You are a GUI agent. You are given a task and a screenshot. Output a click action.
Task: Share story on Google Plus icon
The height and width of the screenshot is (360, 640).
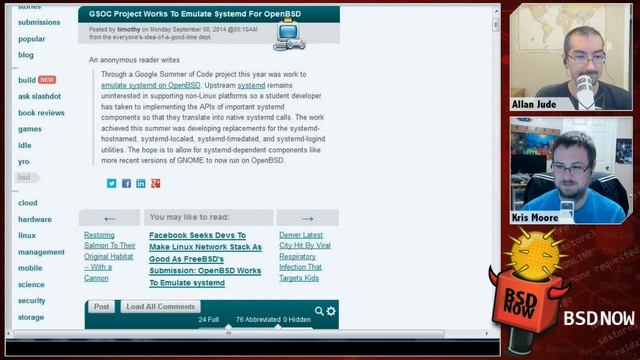pyautogui.click(x=156, y=183)
